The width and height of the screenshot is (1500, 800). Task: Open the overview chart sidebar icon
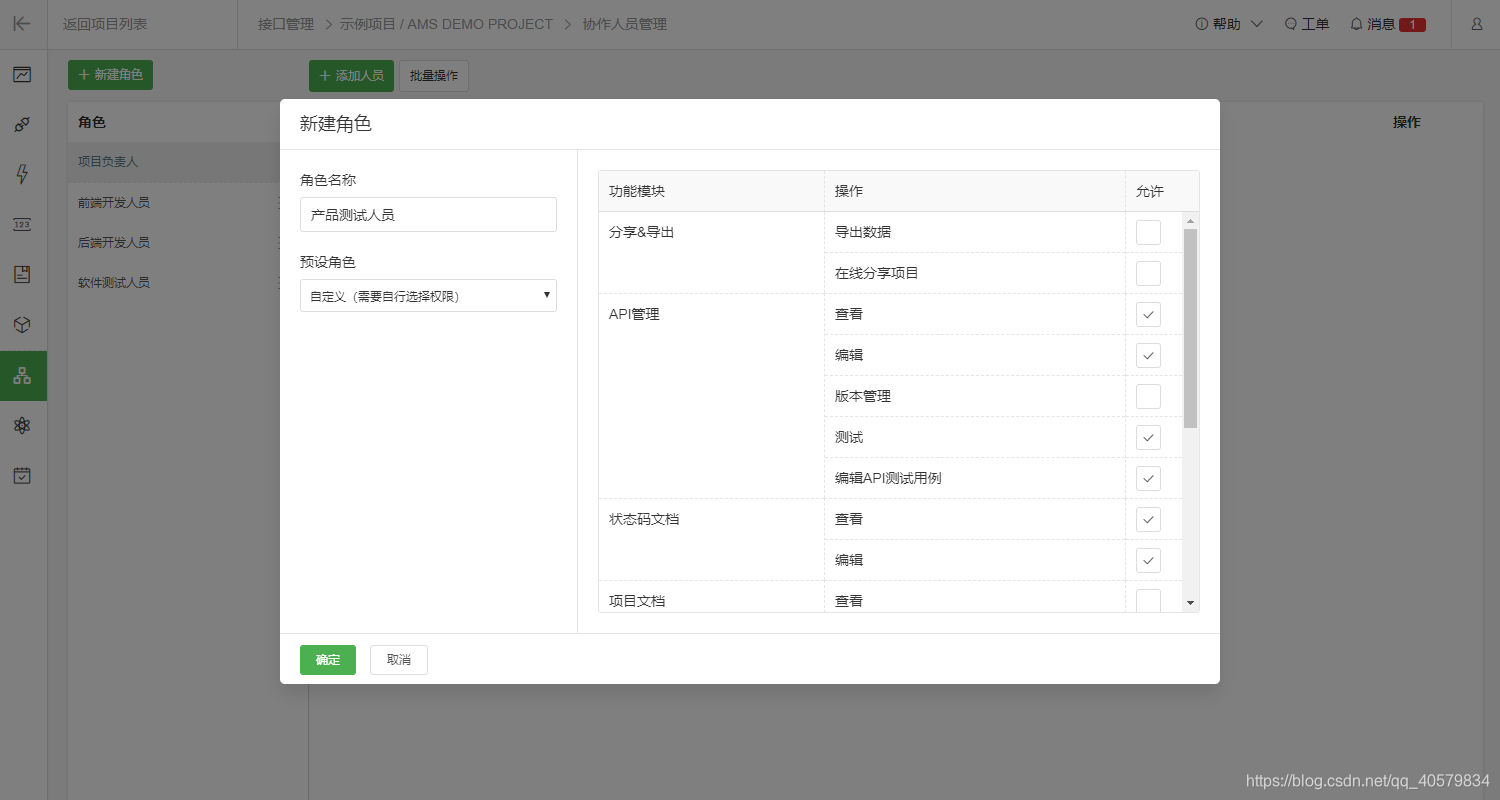(22, 74)
